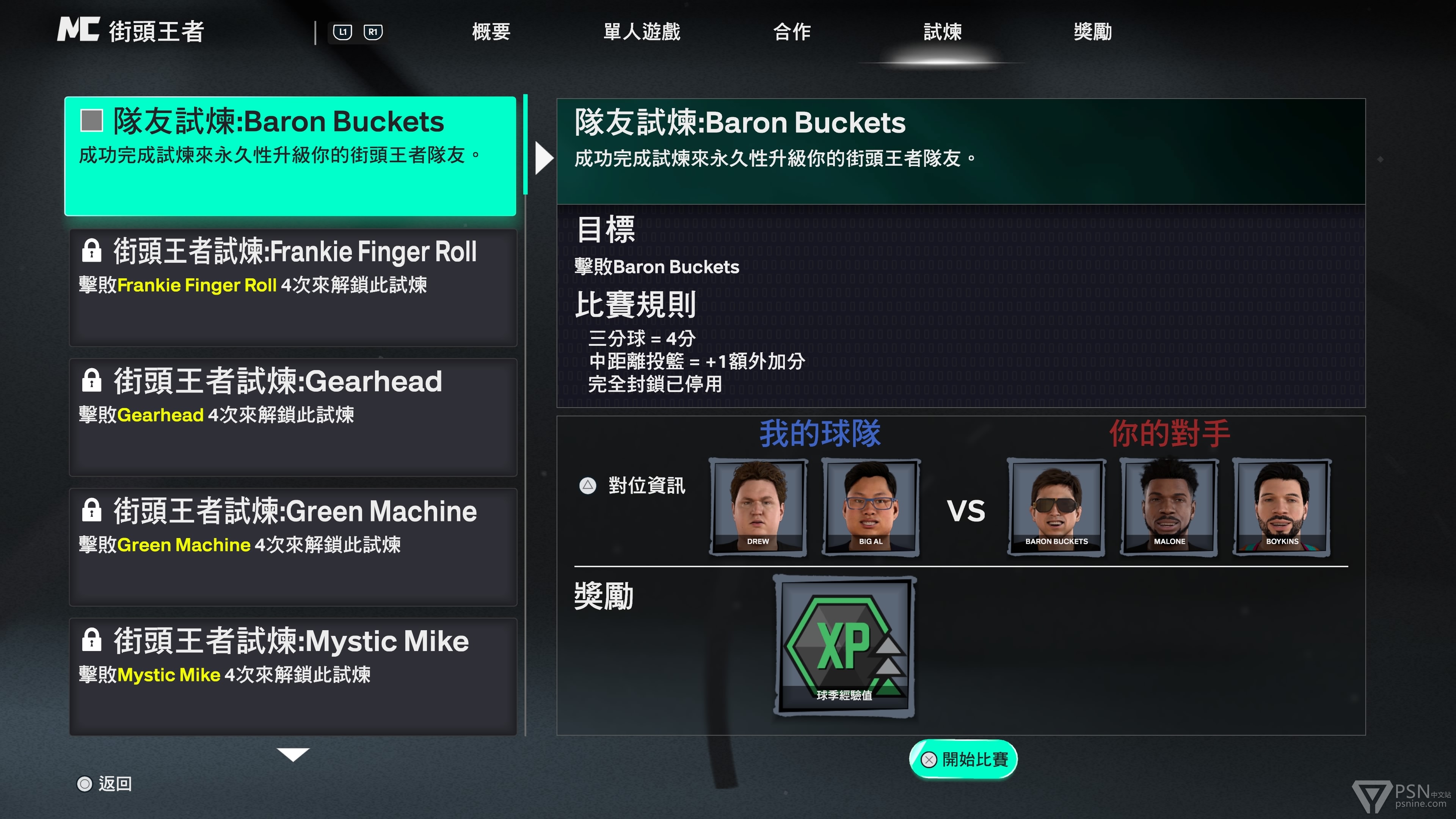Screen dimensions: 1456x819
Task: Select the 合作 tab
Action: click(x=792, y=31)
